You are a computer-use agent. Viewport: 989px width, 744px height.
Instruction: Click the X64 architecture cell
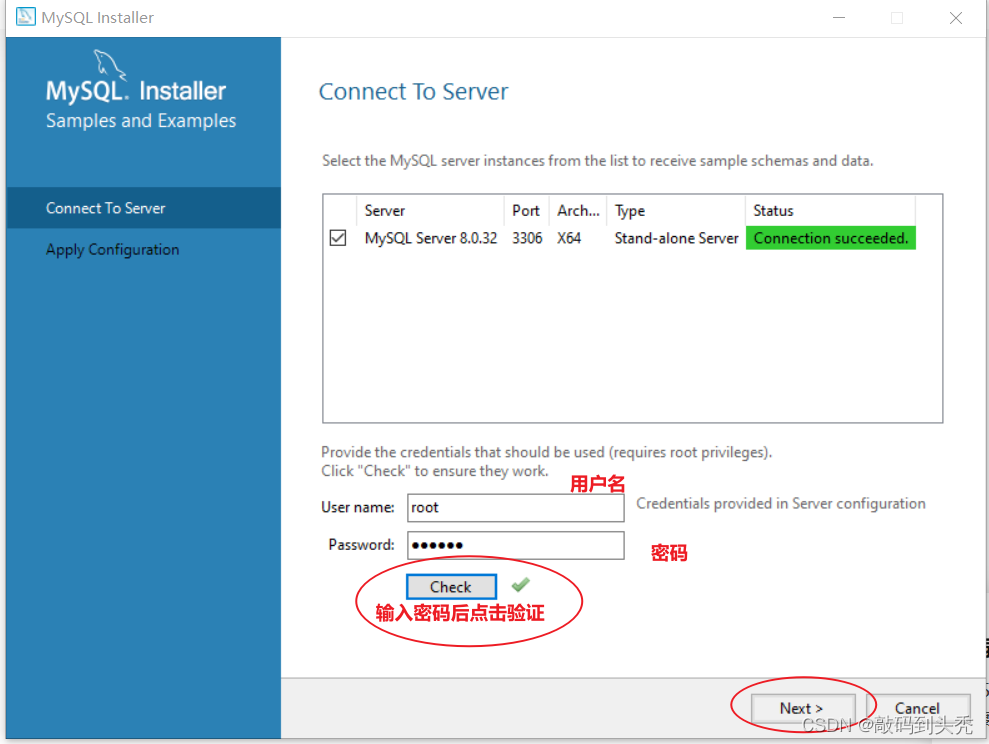(x=569, y=238)
